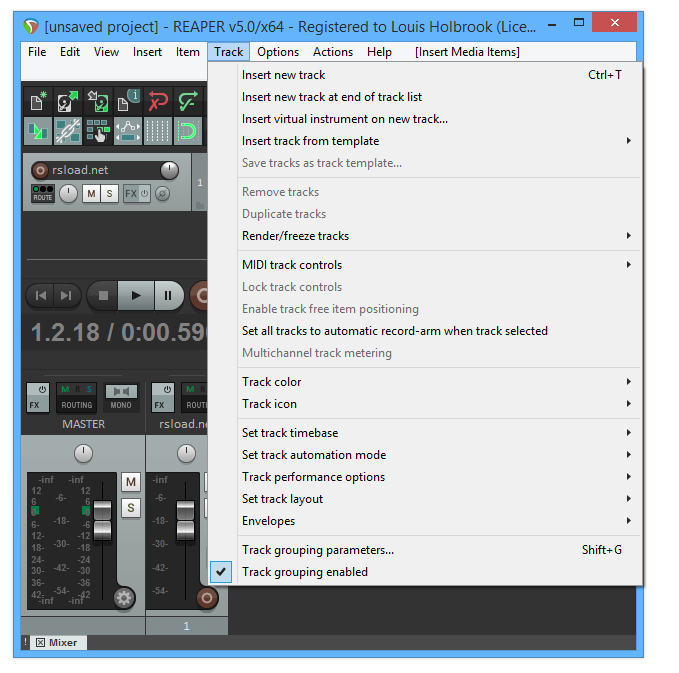Open the master track gear settings icon
This screenshot has width=679, height=673.
click(x=124, y=598)
